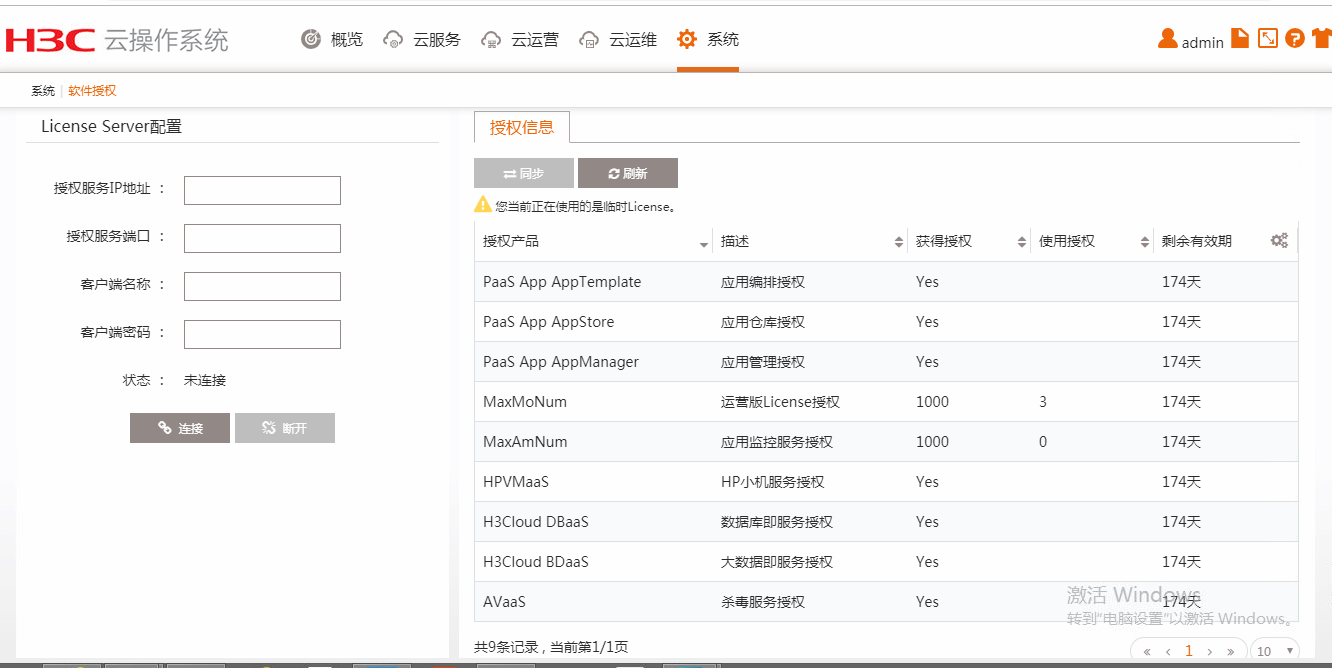Image resolution: width=1332 pixels, height=668 pixels.
Task: Click the 刷新 refresh button
Action: pyautogui.click(x=628, y=173)
